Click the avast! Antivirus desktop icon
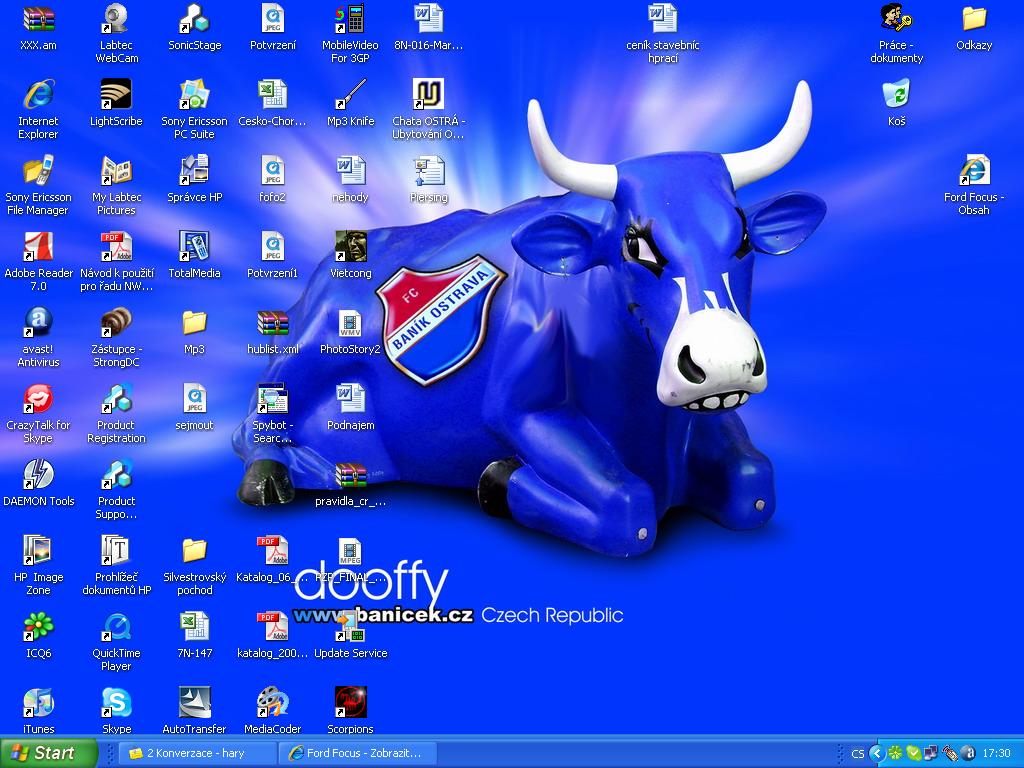This screenshot has width=1024, height=768. [38, 324]
